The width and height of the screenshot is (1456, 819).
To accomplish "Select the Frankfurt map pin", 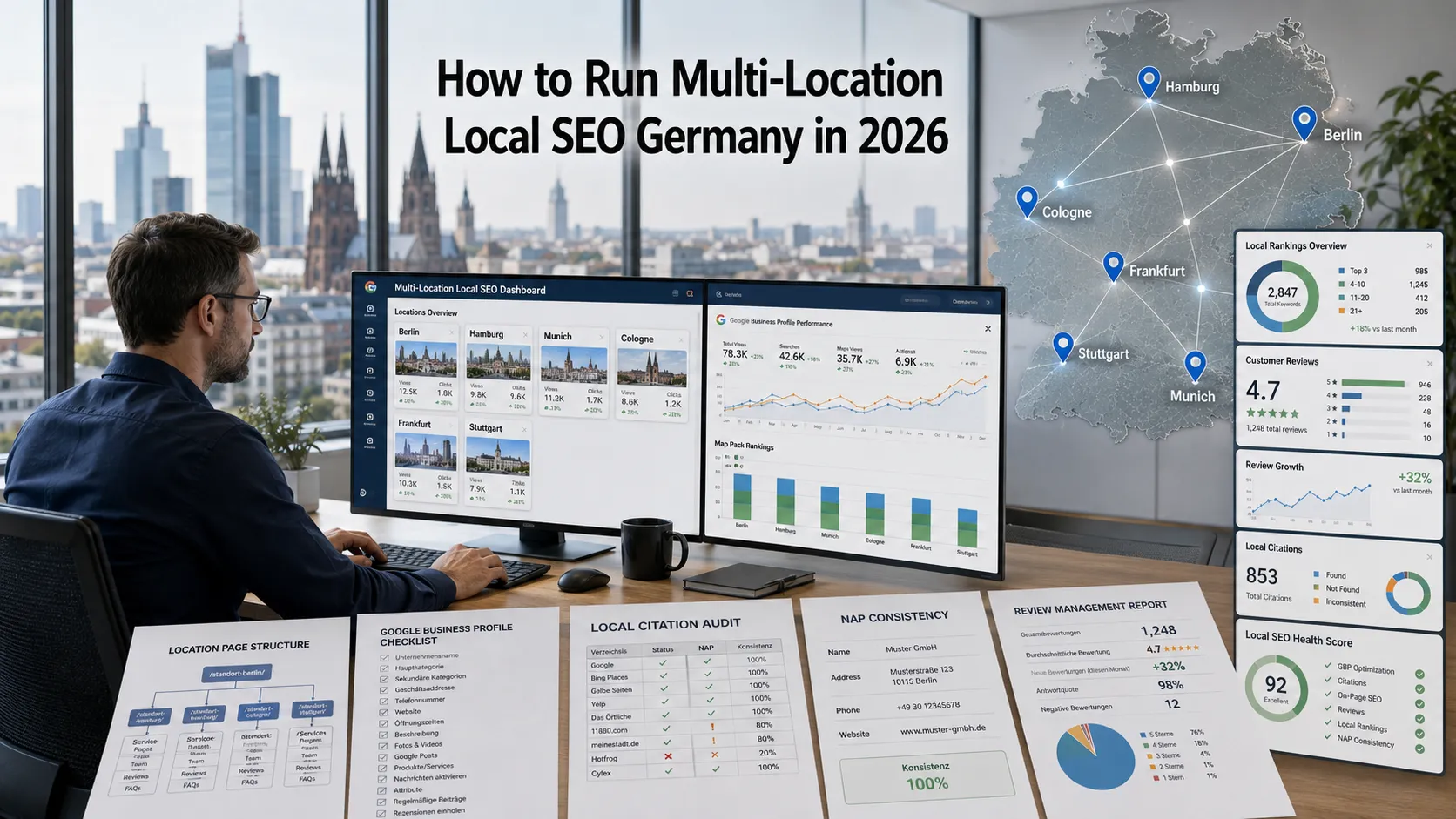I will pyautogui.click(x=1113, y=265).
